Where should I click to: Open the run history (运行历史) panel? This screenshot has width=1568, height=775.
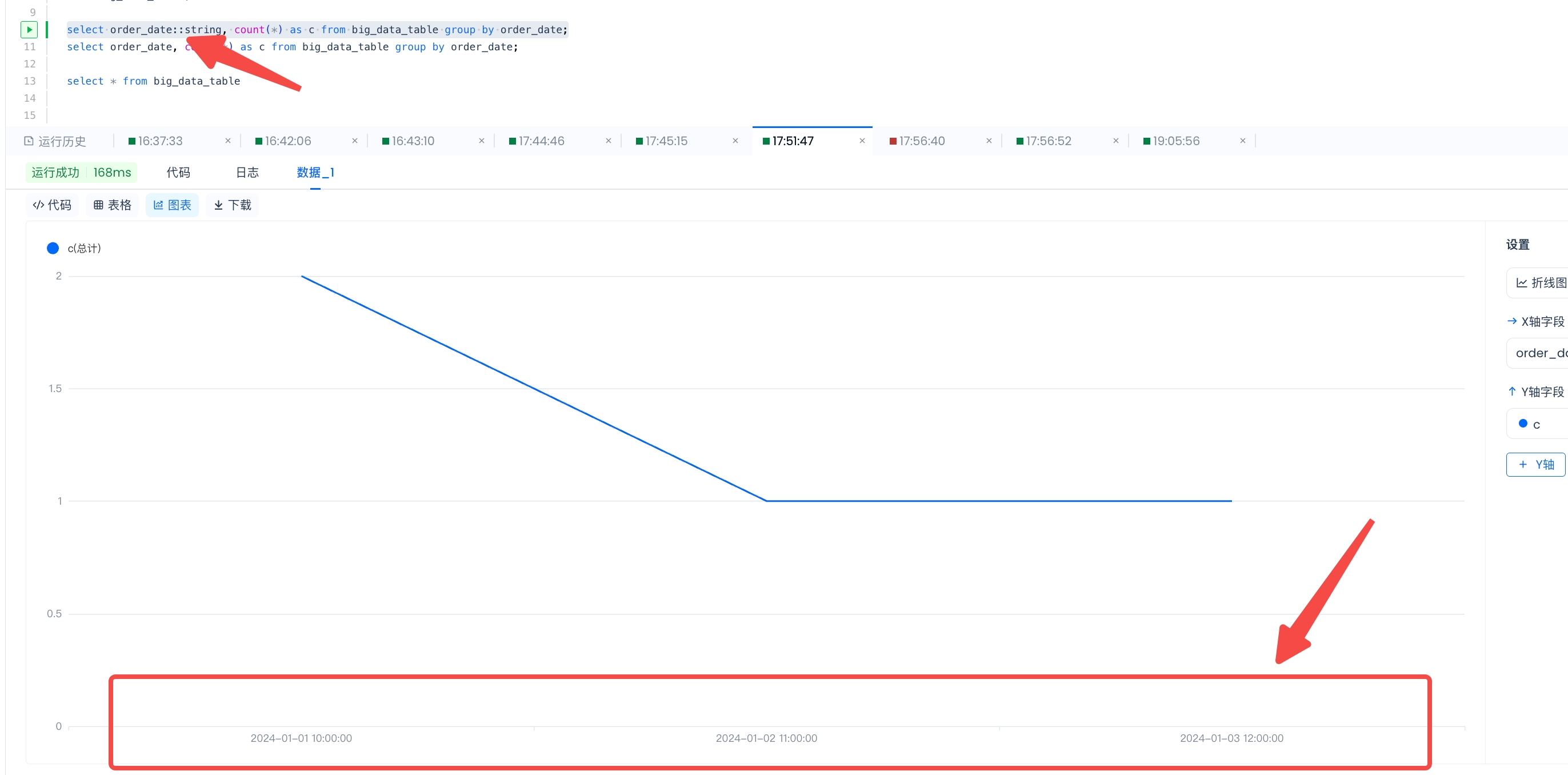point(55,141)
